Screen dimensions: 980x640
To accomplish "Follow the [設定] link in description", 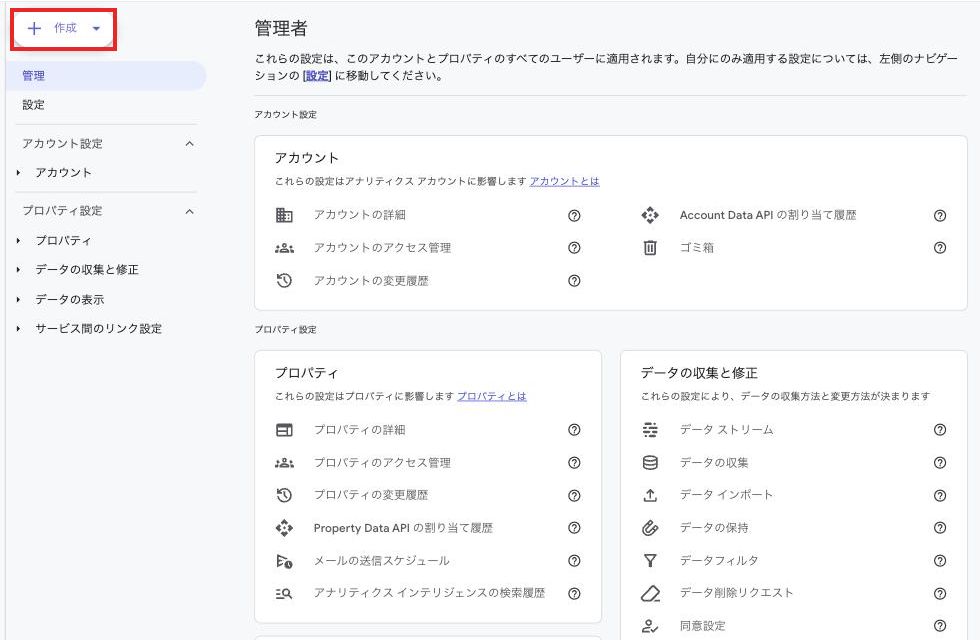I will 317,76.
